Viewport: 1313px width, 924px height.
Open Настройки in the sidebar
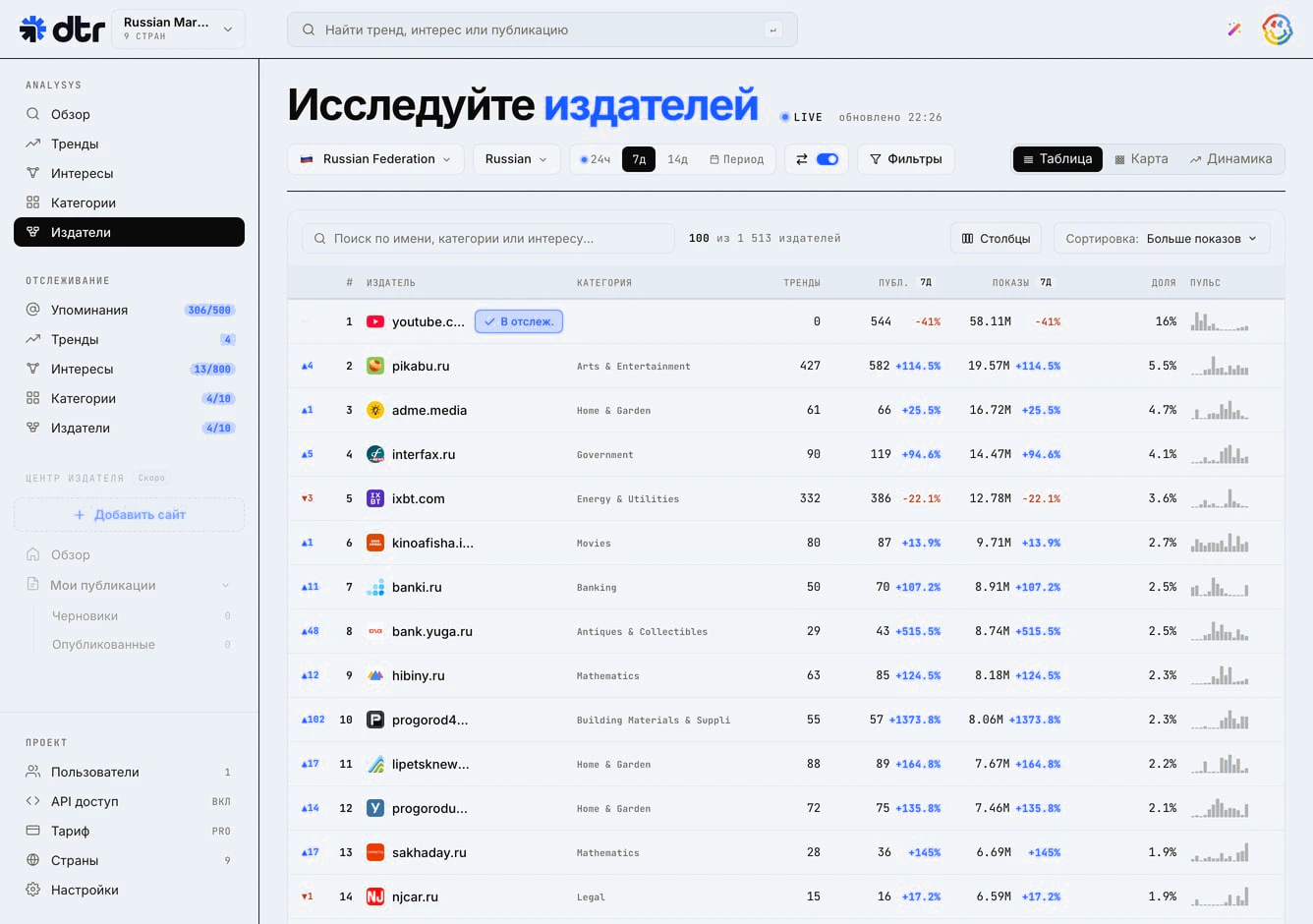tap(129, 890)
